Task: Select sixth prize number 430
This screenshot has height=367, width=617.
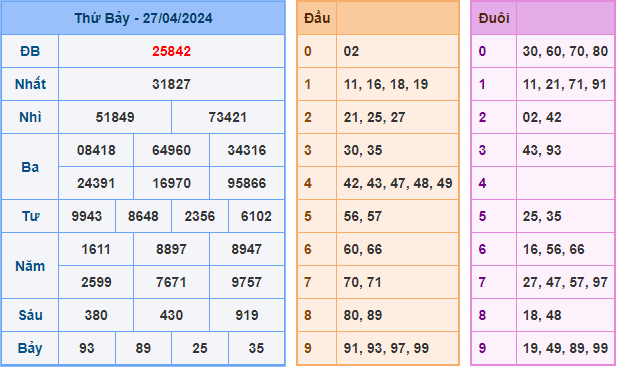Action: click(x=172, y=315)
